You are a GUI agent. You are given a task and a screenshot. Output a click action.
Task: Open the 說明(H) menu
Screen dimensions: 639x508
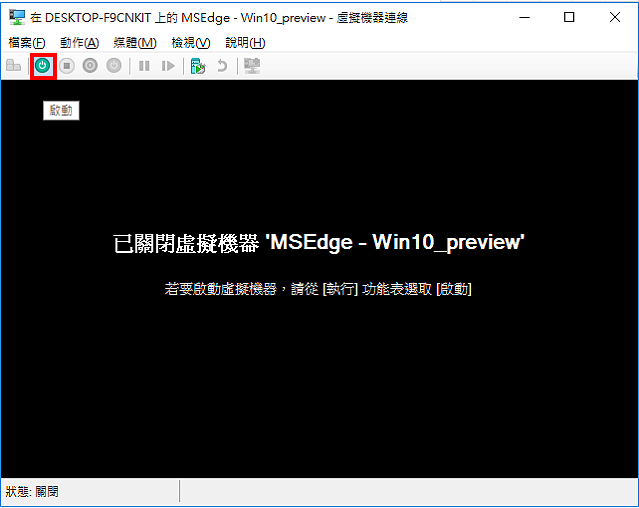tap(245, 43)
